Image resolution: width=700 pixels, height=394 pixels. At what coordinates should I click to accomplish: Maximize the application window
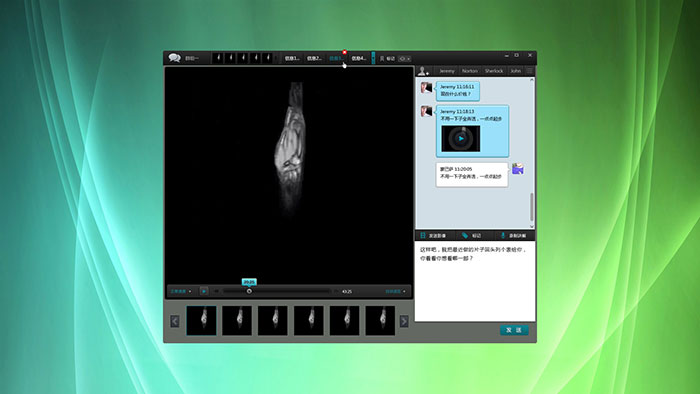tap(517, 55)
